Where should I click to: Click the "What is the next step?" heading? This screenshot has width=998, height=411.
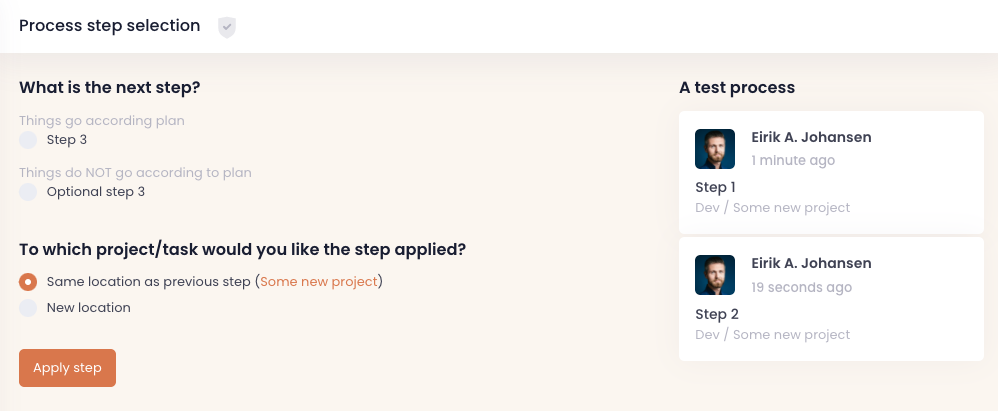(x=110, y=88)
